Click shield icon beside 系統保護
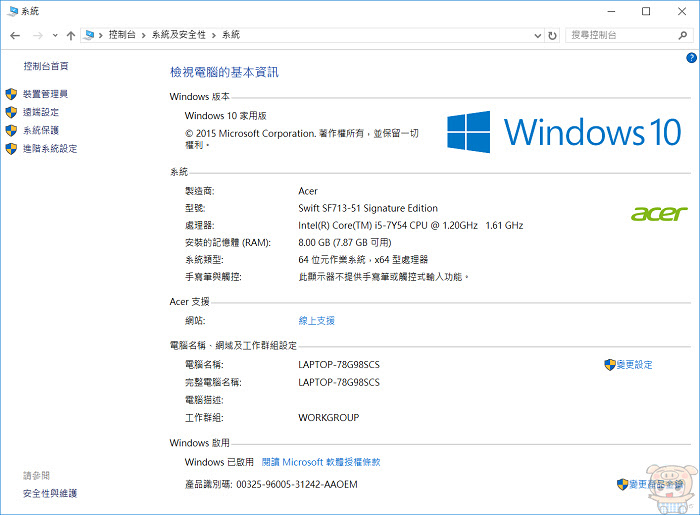The image size is (700, 515). tap(11, 131)
